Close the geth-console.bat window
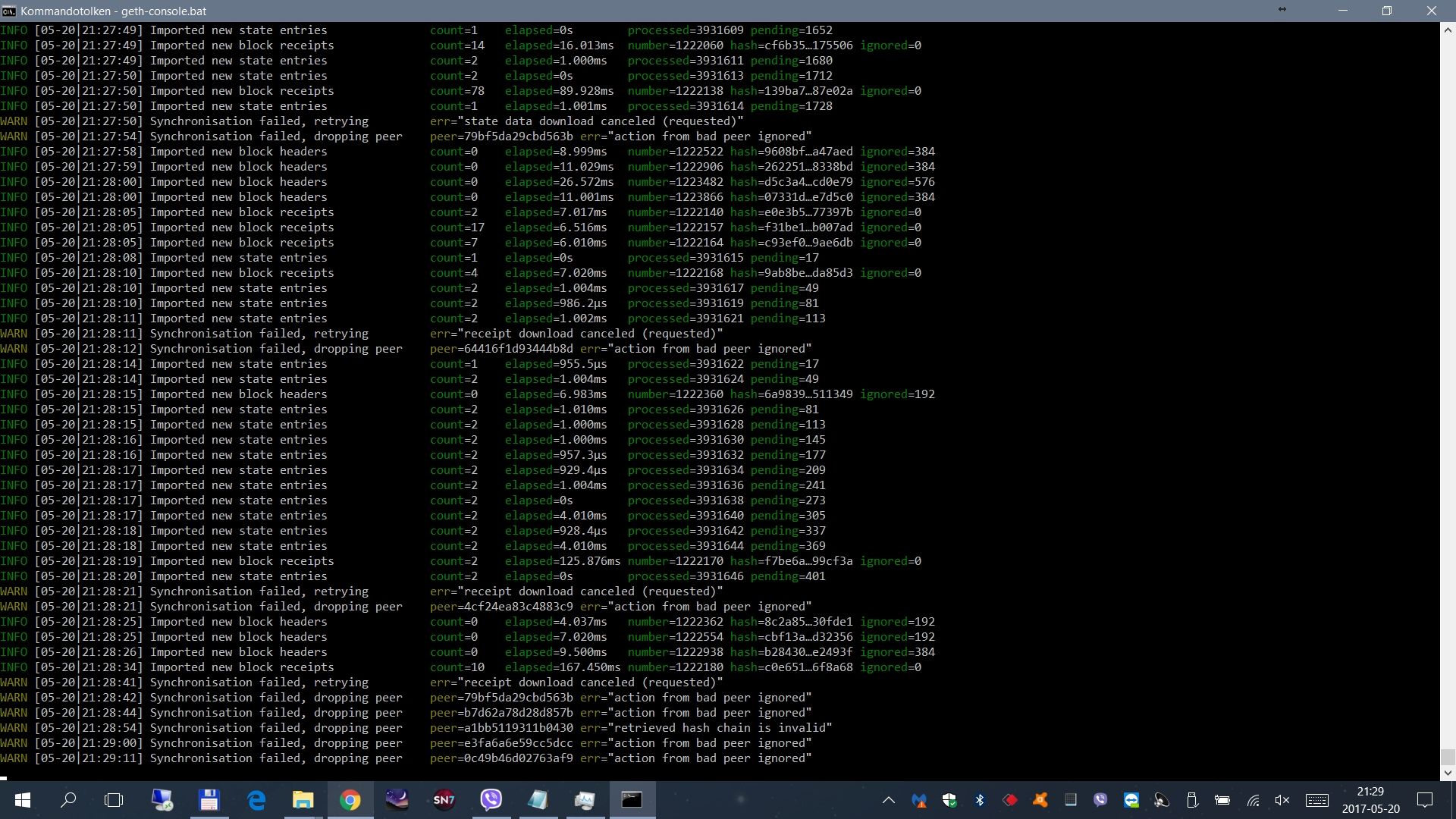Viewport: 1456px width, 819px height. pos(1432,11)
